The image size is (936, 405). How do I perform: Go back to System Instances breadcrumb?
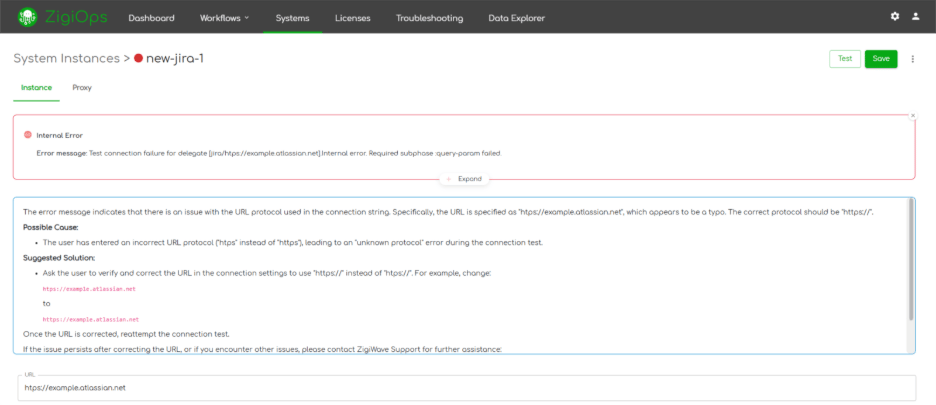pyautogui.click(x=67, y=59)
